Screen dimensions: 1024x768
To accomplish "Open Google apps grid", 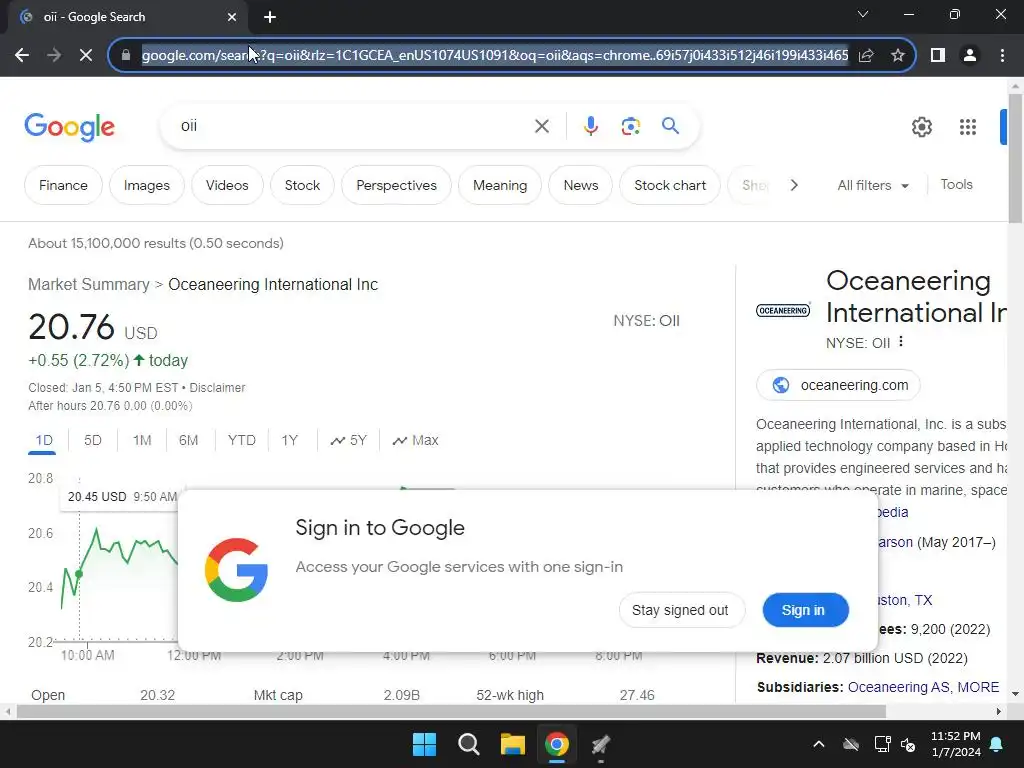I will click(x=968, y=127).
